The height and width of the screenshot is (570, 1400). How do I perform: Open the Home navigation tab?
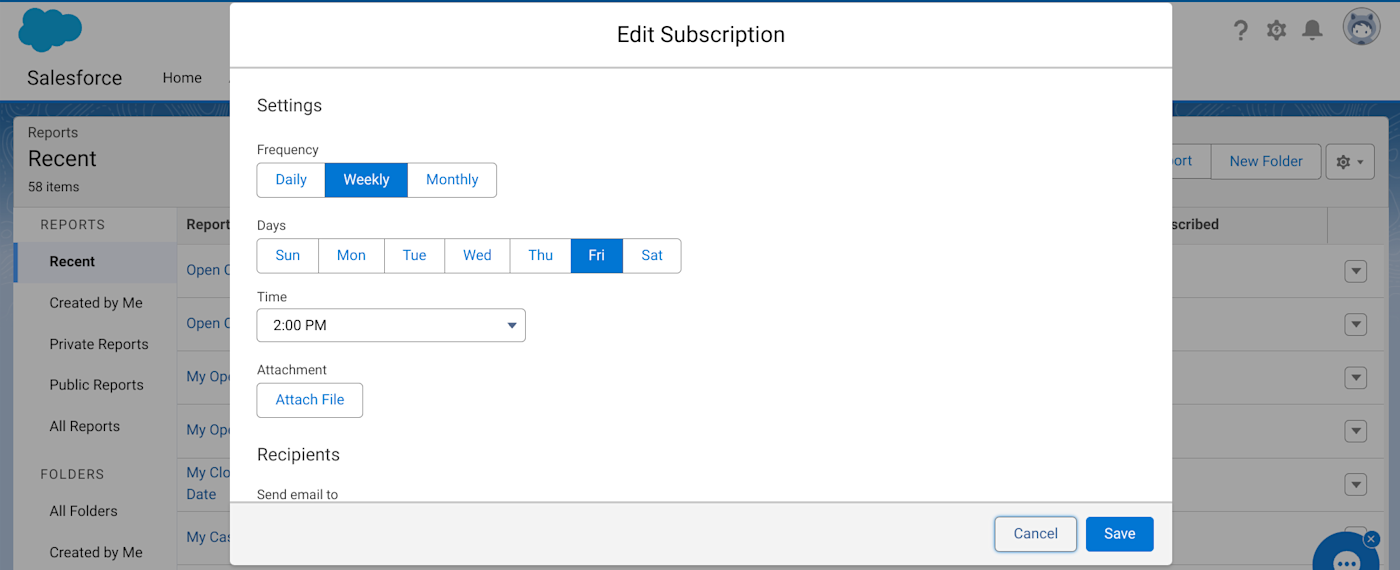[x=182, y=78]
